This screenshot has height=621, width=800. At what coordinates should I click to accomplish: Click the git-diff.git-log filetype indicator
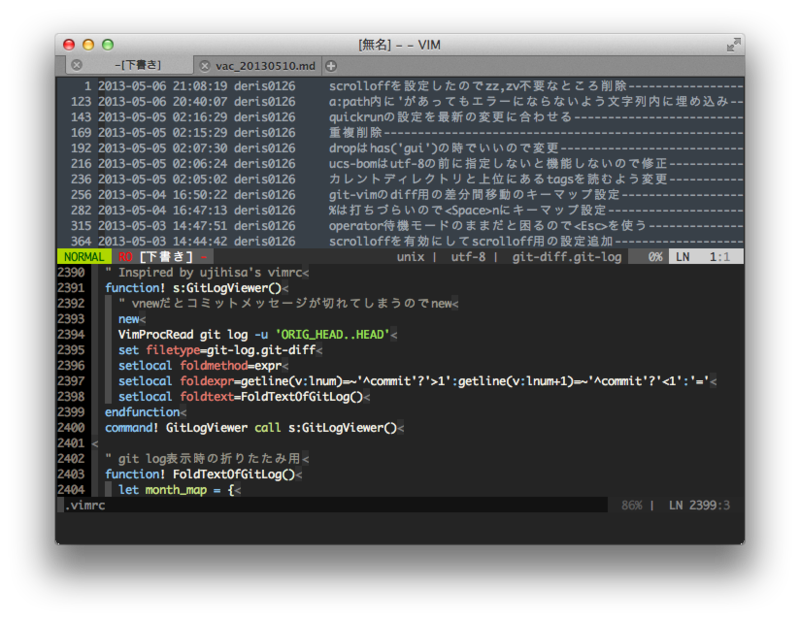pyautogui.click(x=567, y=257)
